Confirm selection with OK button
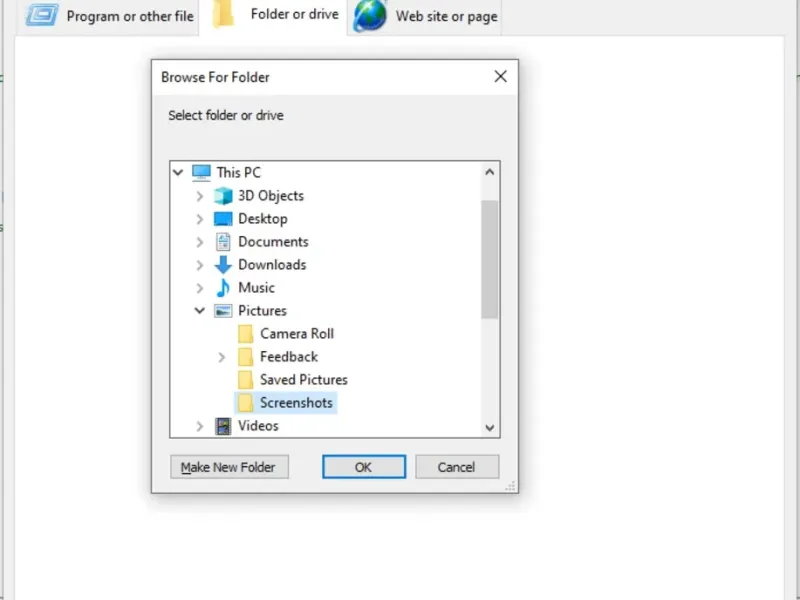The height and width of the screenshot is (600, 800). (364, 467)
